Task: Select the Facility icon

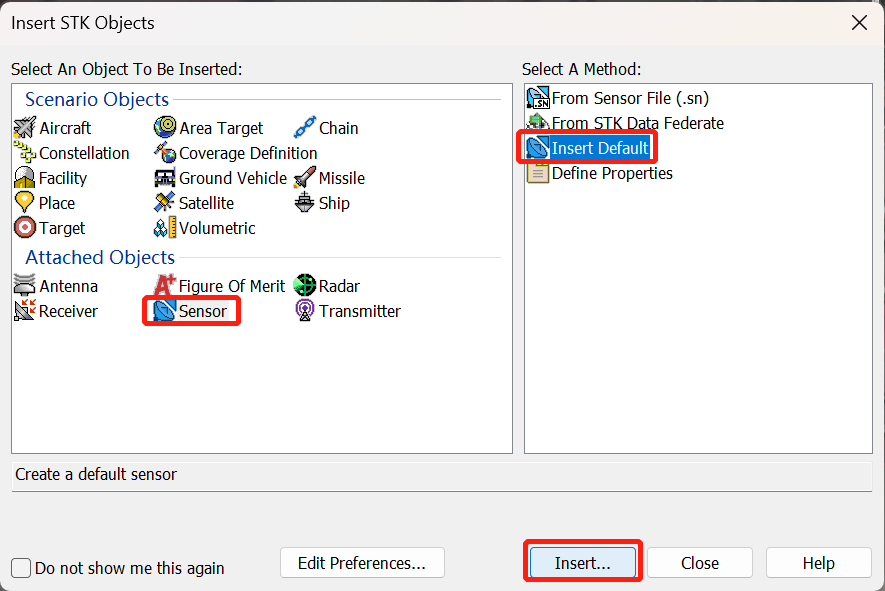Action: click(x=25, y=178)
